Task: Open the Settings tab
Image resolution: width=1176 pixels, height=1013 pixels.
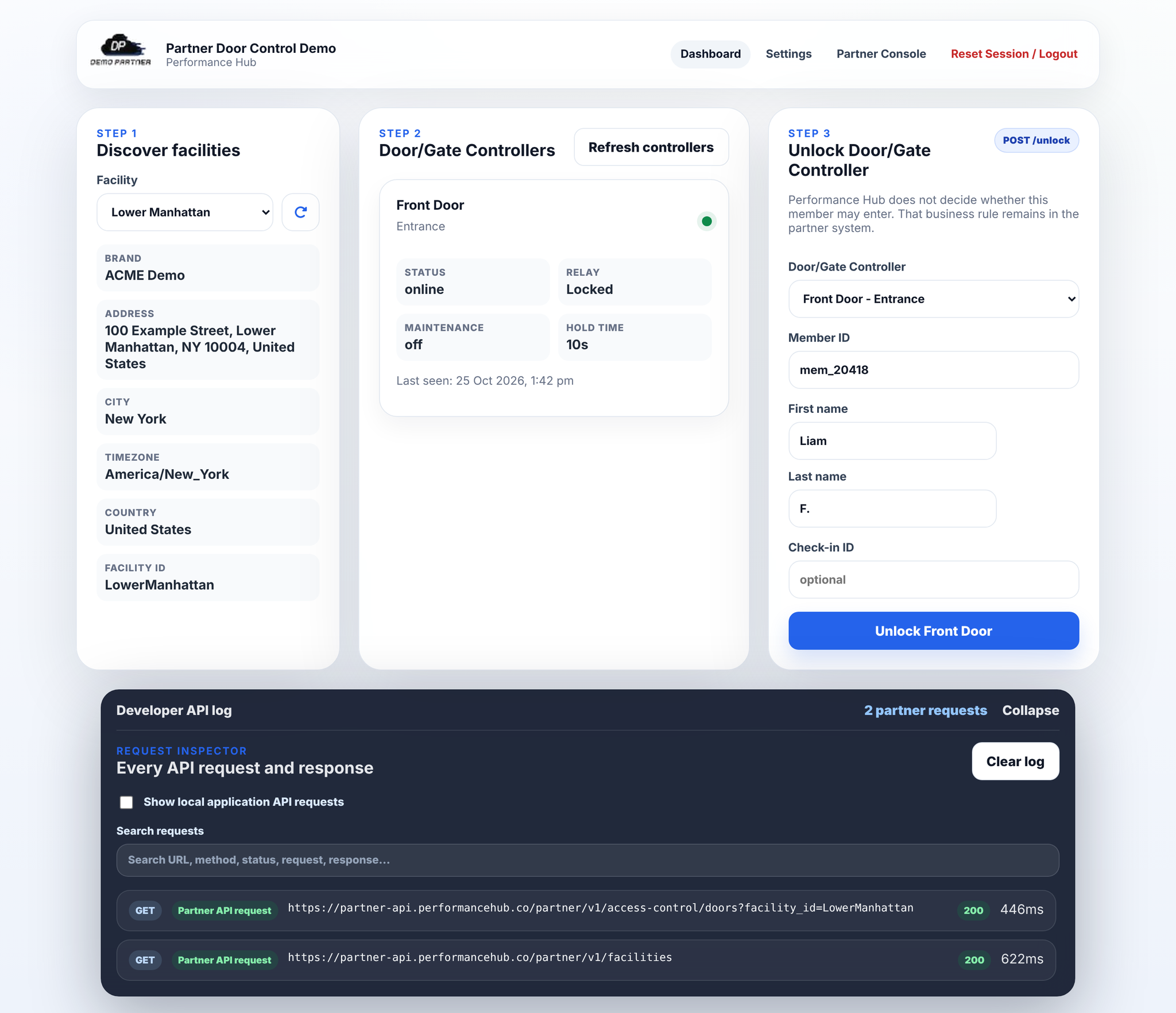Action: (788, 54)
